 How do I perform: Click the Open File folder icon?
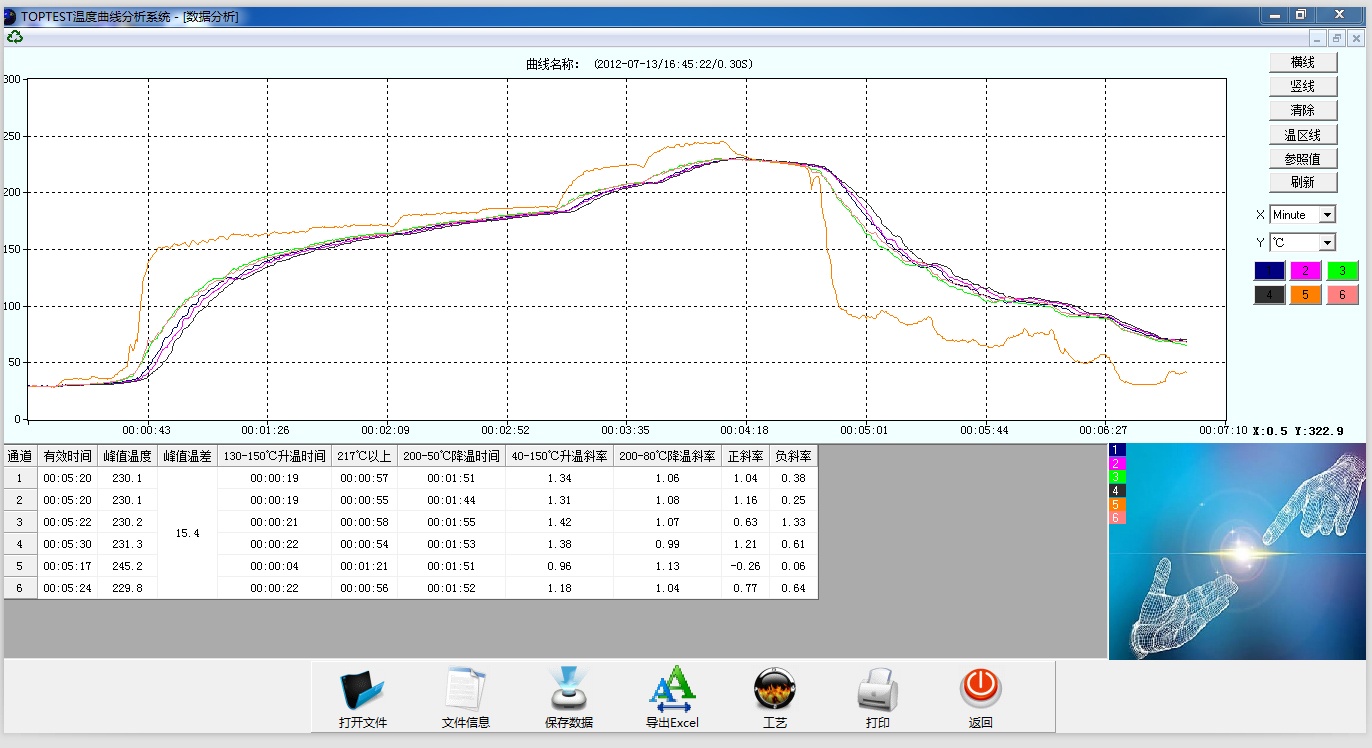tap(362, 691)
